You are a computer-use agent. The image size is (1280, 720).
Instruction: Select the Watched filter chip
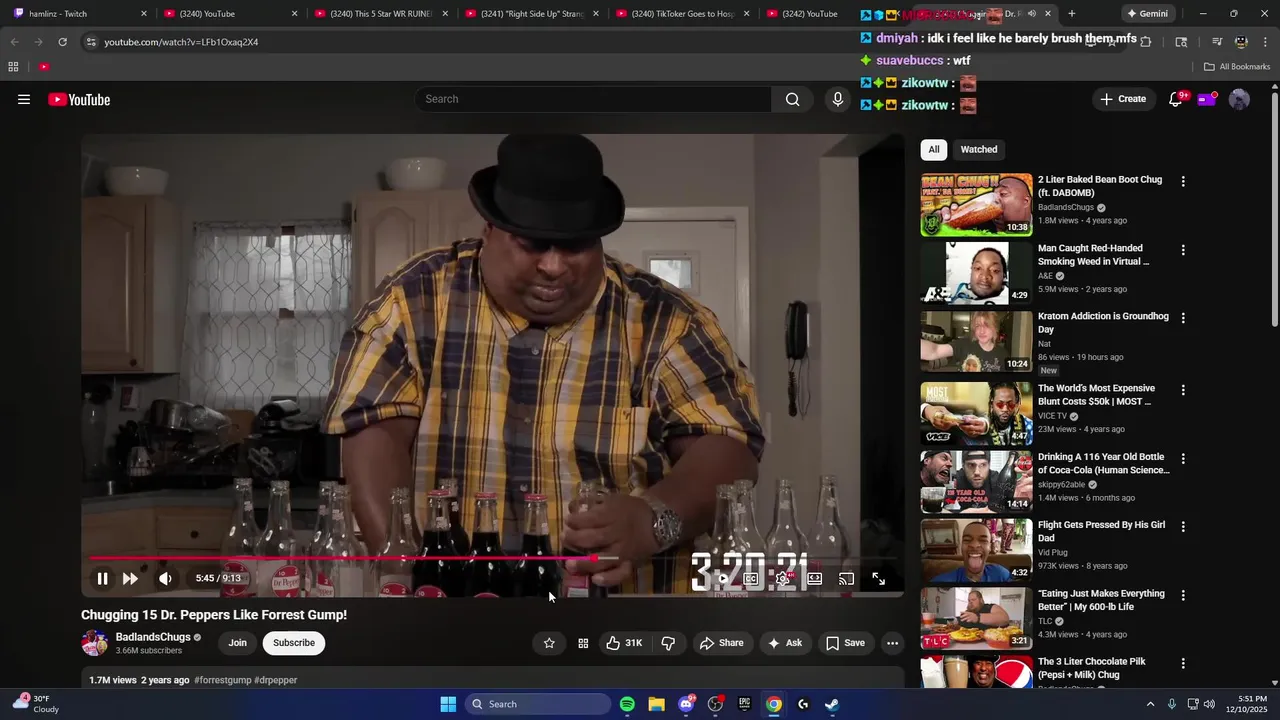click(979, 149)
